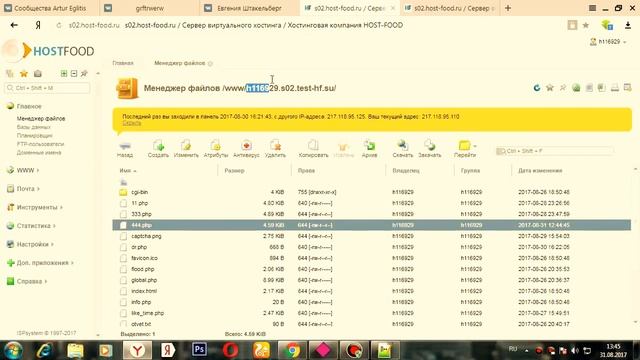Viewport: 640px width, 360px height.
Task: Switch to the Главная tab
Action: (123, 63)
